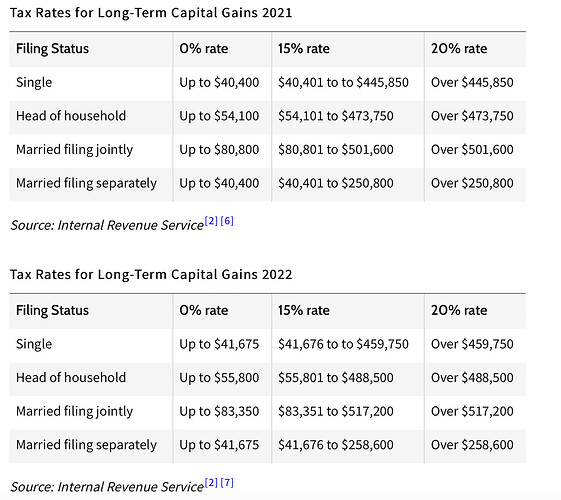Click 2021 Married filing jointly 0% cell $80,800

[219, 149]
